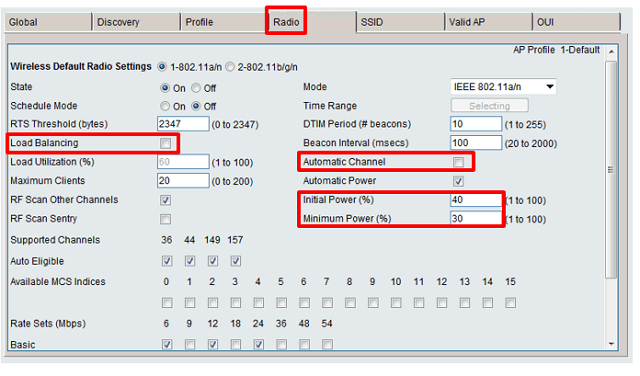Open the Global tab
Image resolution: width=640 pixels, height=376 pixels.
[x=48, y=22]
